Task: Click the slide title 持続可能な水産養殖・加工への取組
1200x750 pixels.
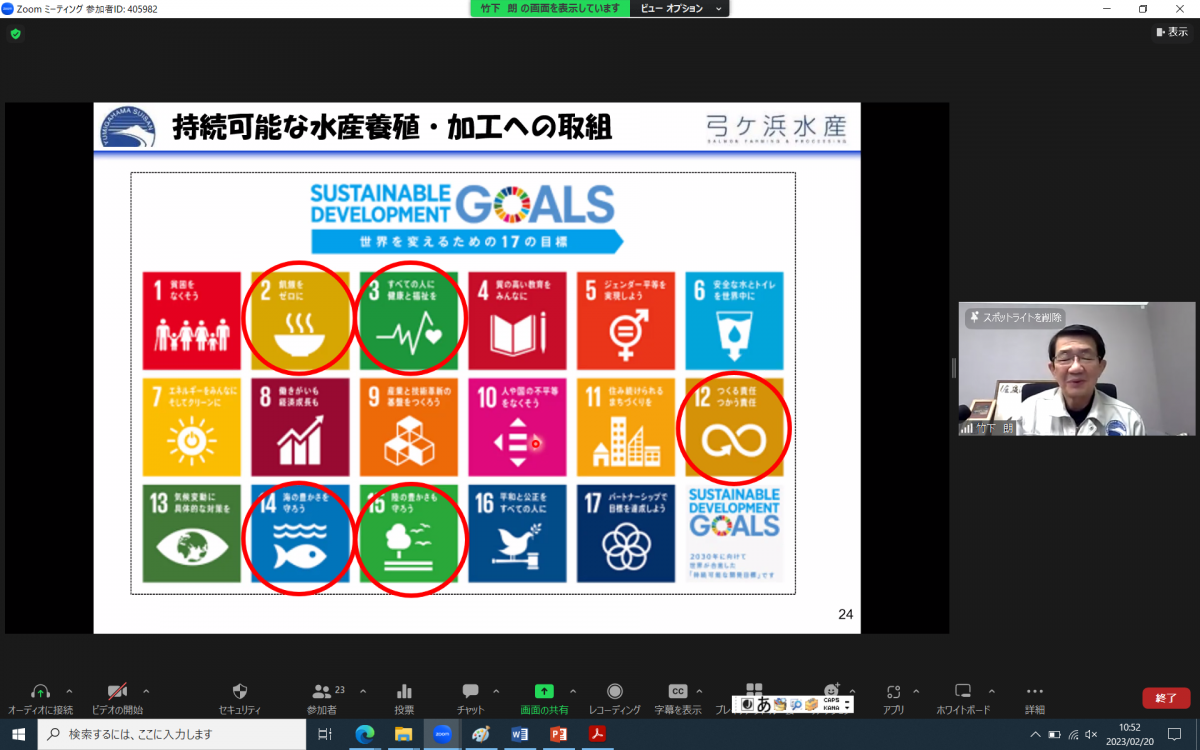Action: point(393,128)
